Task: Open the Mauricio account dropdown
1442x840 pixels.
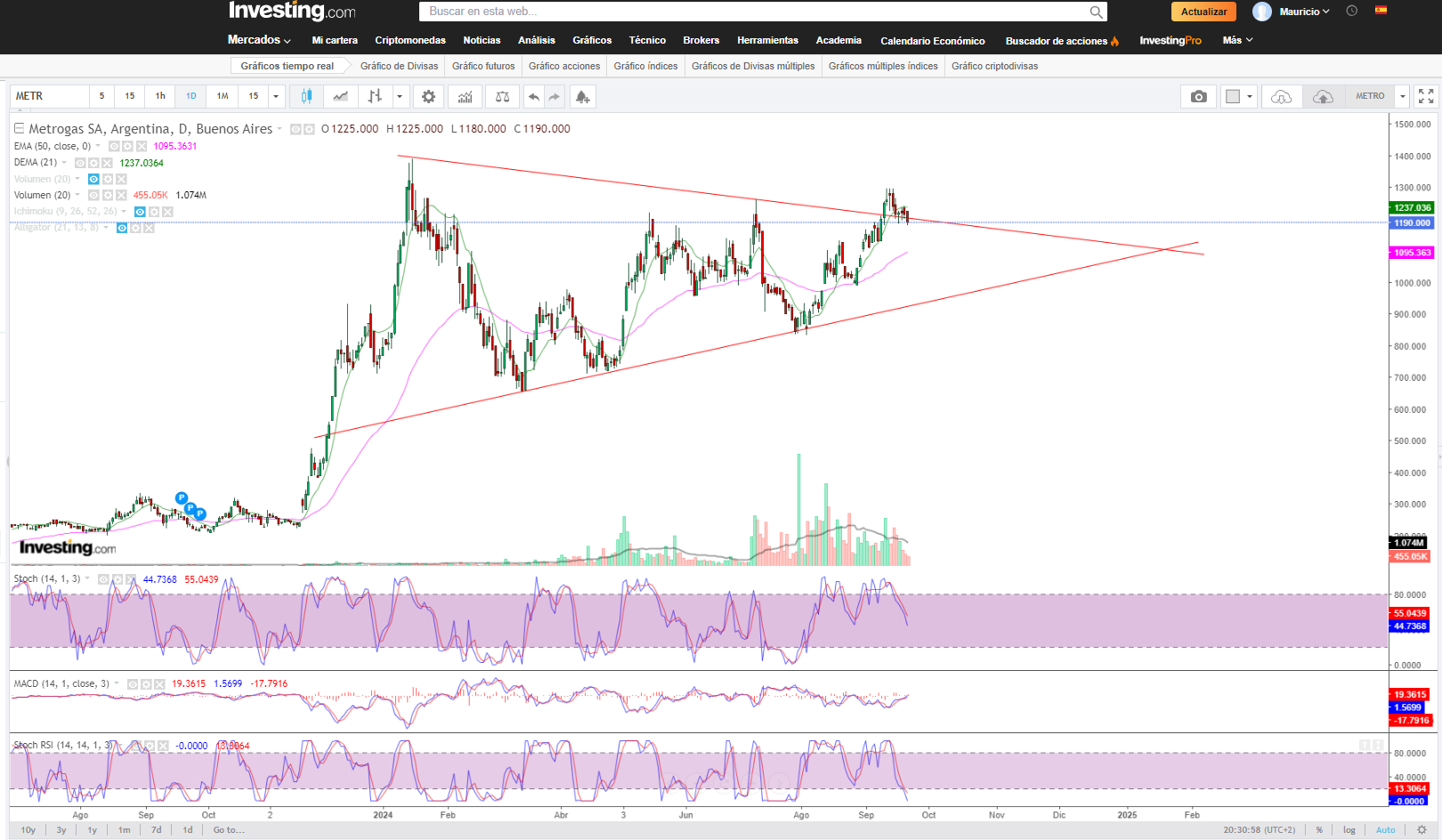Action: [1304, 12]
